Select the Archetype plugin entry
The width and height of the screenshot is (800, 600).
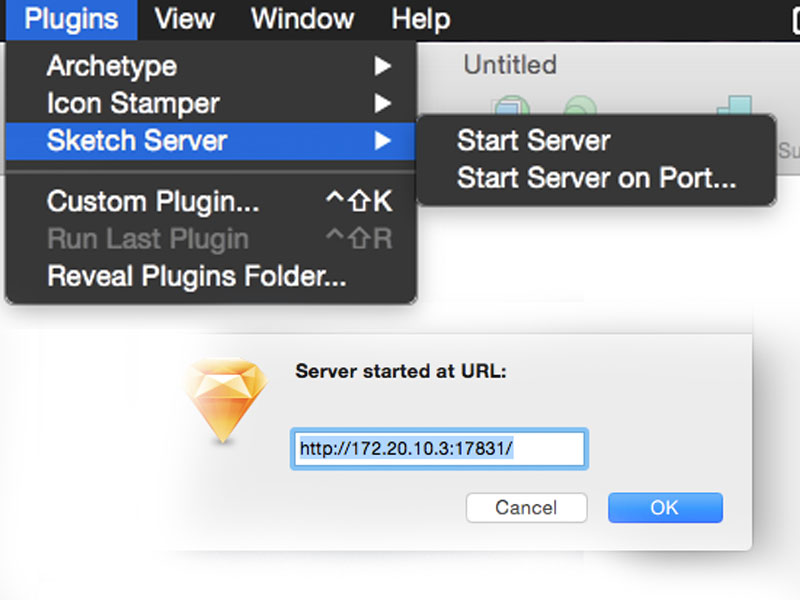pyautogui.click(x=211, y=66)
